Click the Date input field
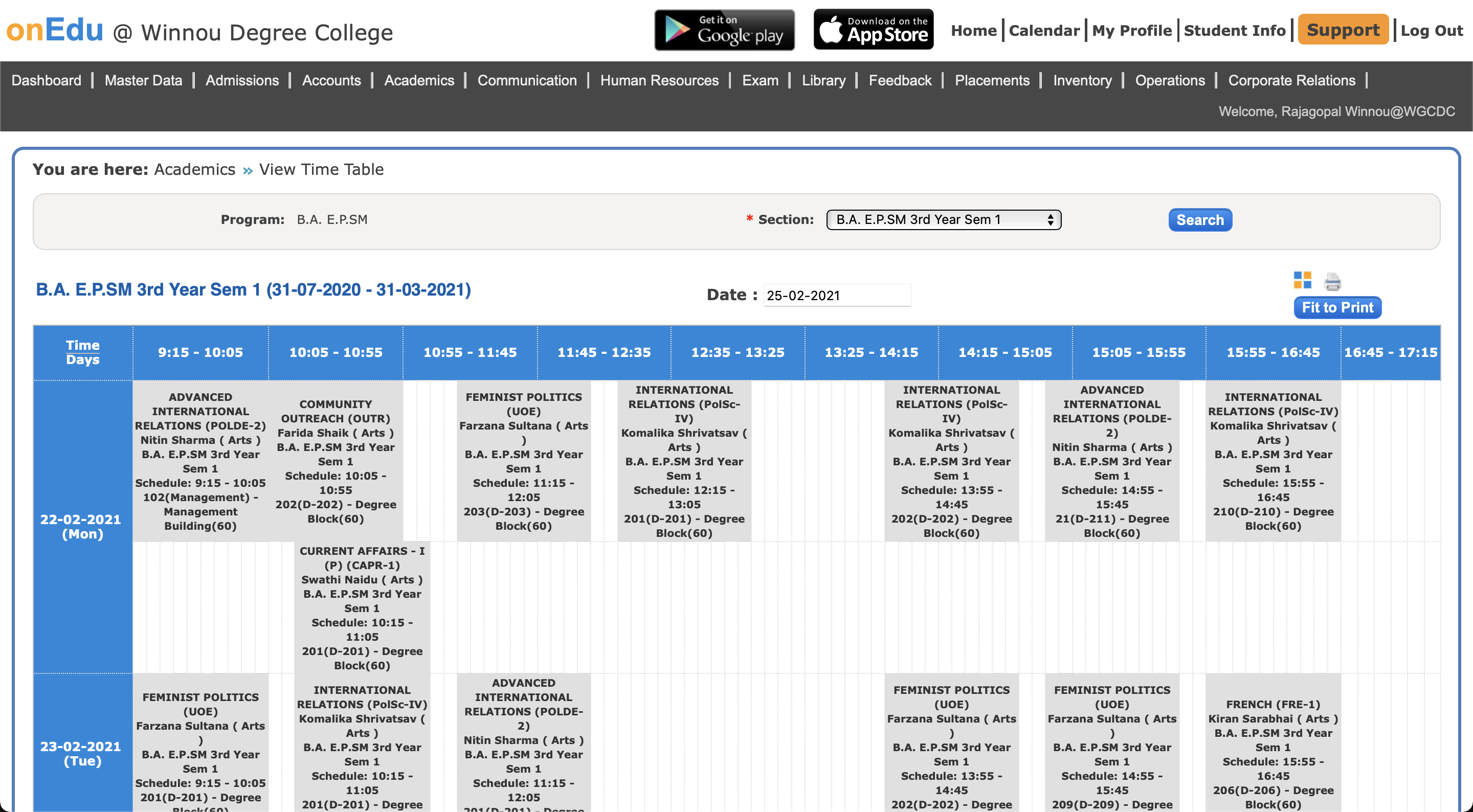Screen dimensions: 1473x812 tap(836, 296)
